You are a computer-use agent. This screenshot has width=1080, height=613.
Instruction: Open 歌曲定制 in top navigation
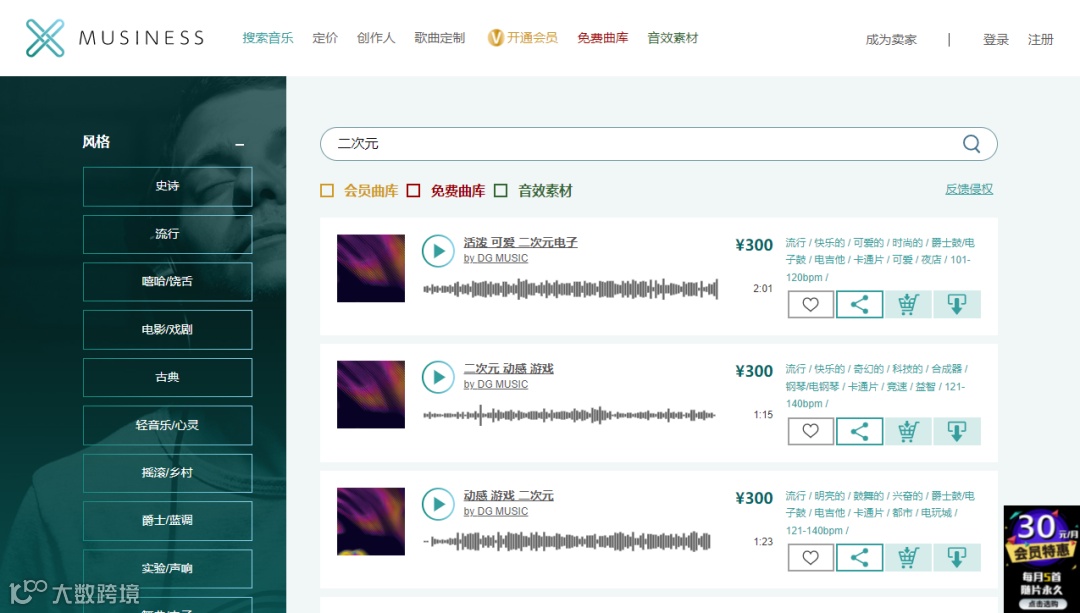click(439, 38)
